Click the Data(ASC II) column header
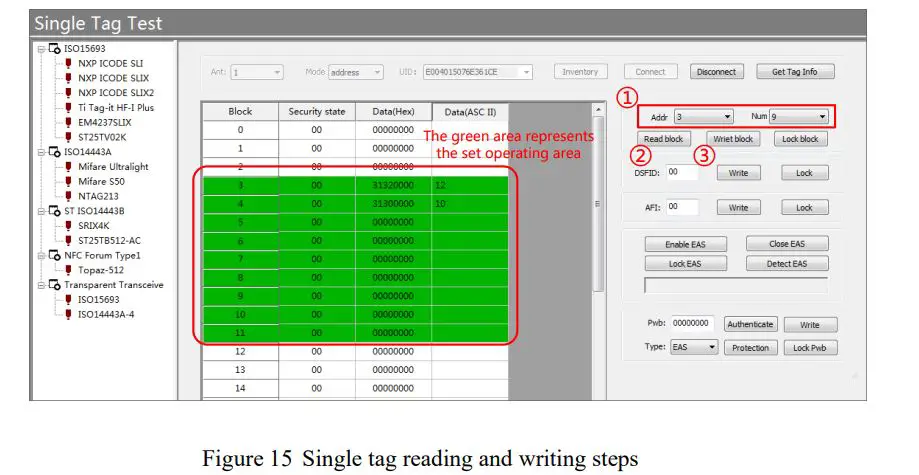919x475 pixels. click(470, 112)
